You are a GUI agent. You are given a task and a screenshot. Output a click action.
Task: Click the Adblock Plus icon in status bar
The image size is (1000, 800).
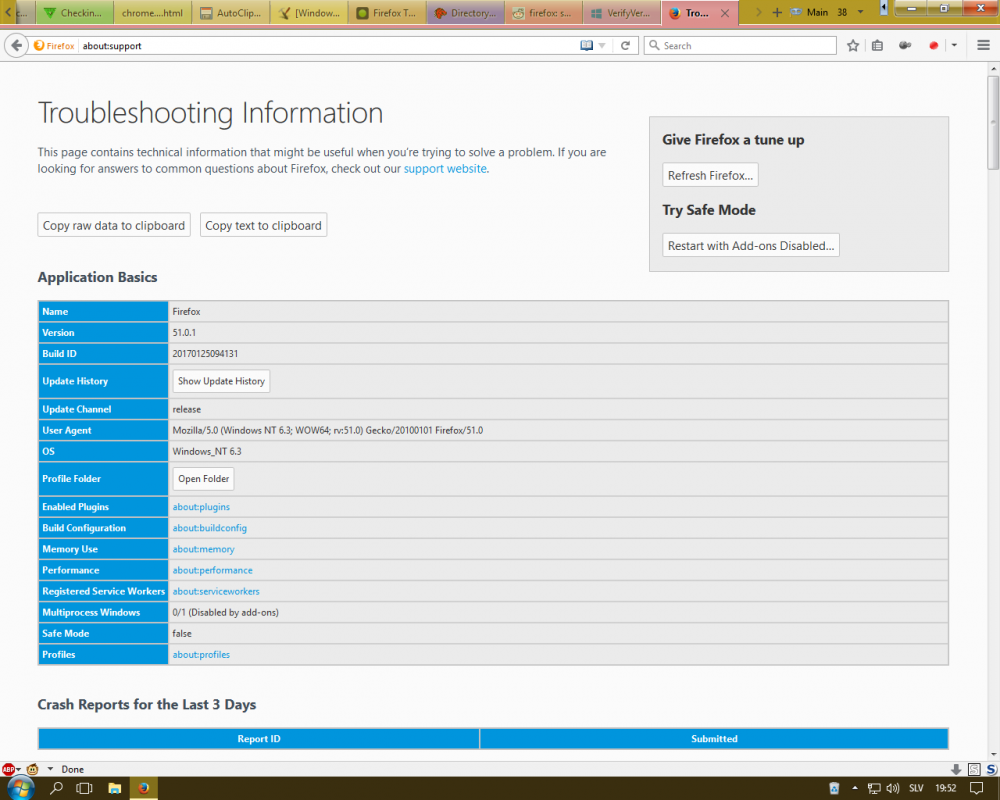(9, 769)
